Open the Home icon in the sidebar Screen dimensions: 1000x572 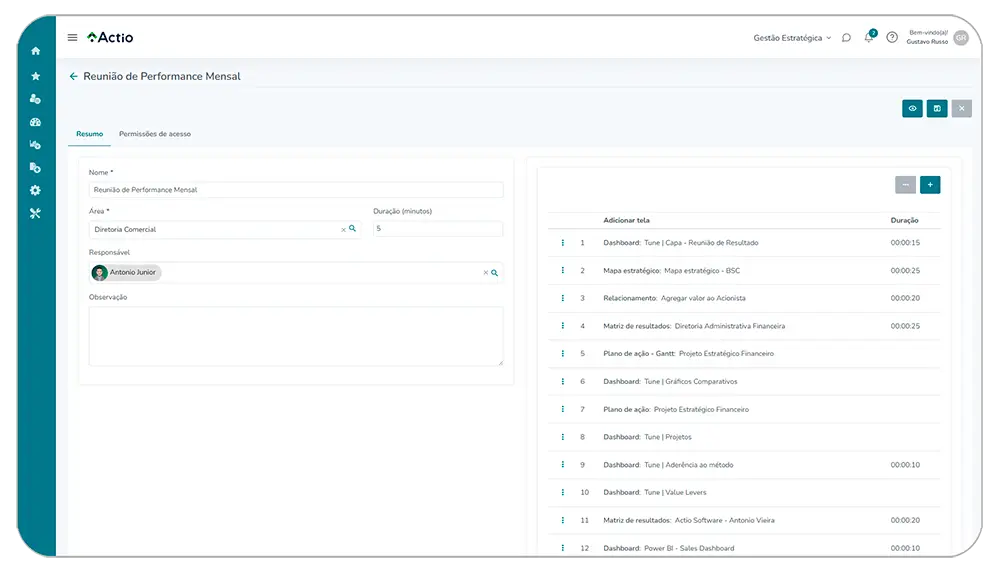[36, 51]
